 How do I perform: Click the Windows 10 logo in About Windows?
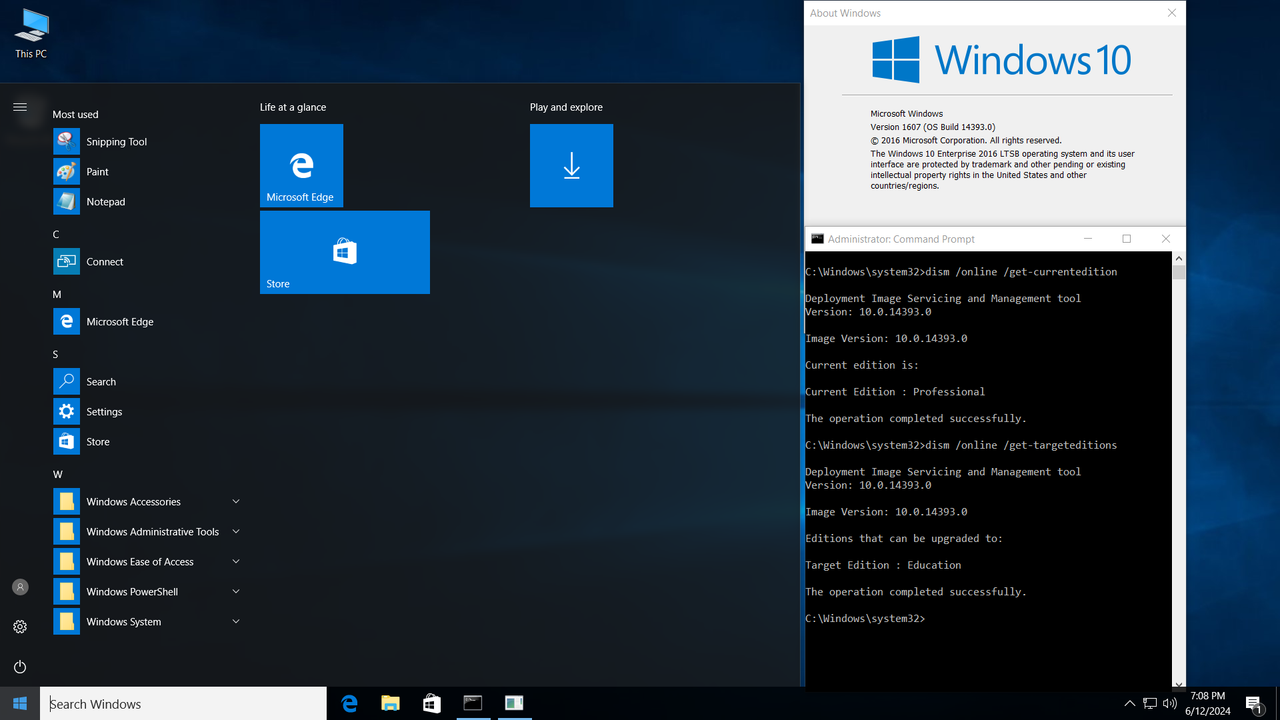[x=1001, y=60]
